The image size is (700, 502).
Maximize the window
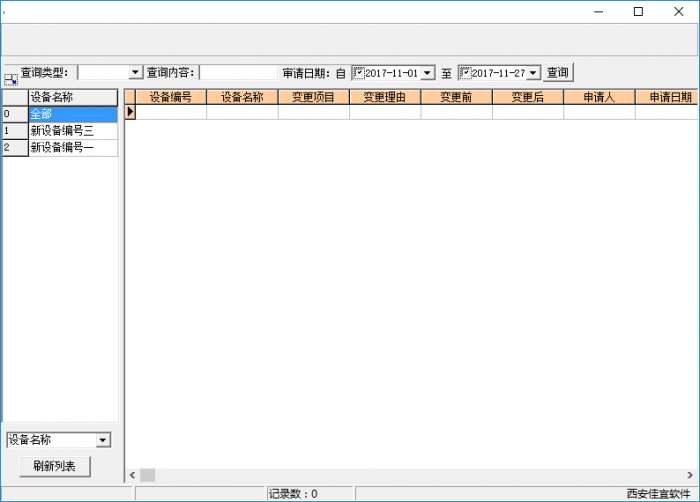(638, 12)
